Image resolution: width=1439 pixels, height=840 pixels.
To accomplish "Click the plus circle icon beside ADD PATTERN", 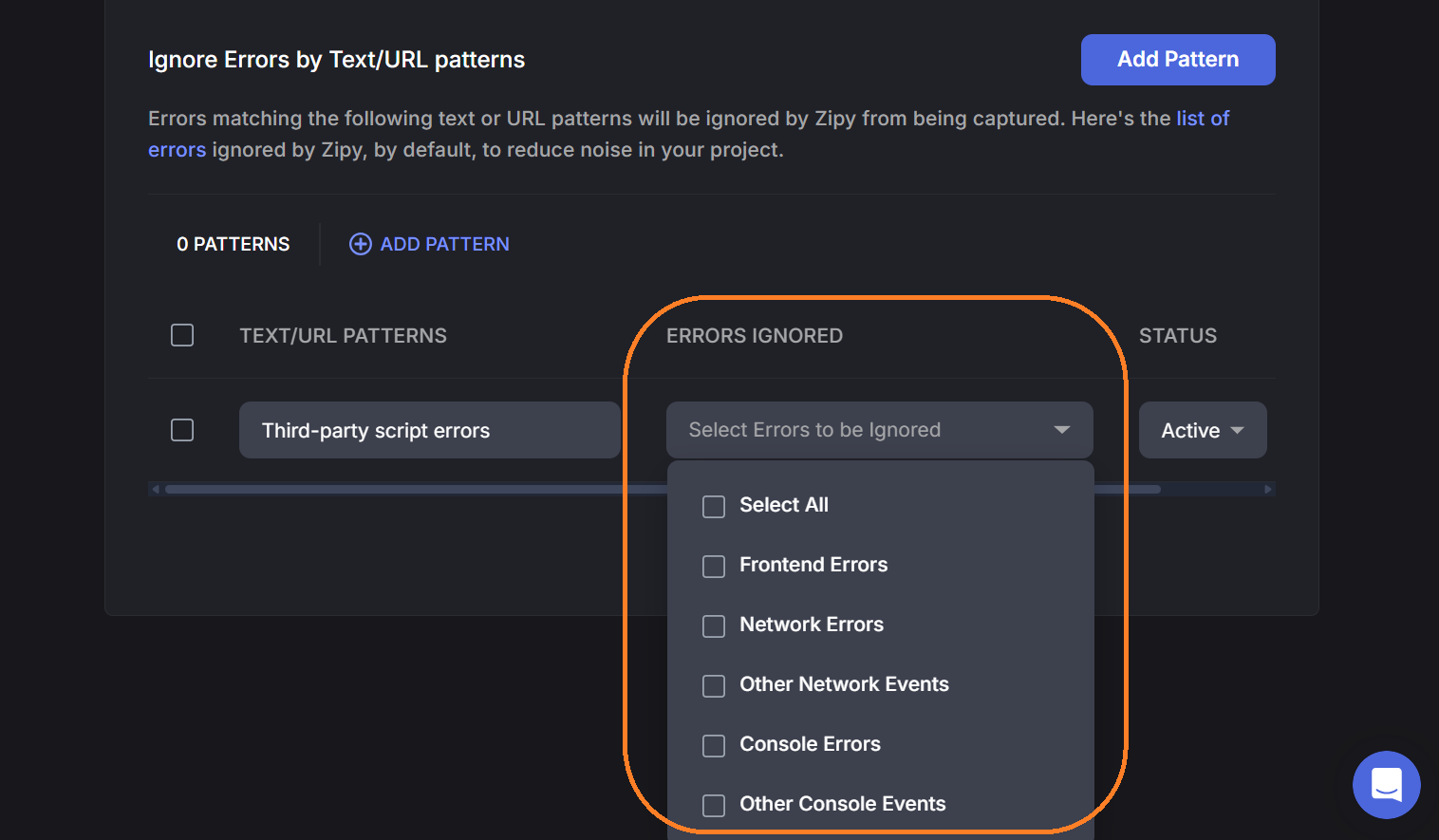I will tap(361, 244).
